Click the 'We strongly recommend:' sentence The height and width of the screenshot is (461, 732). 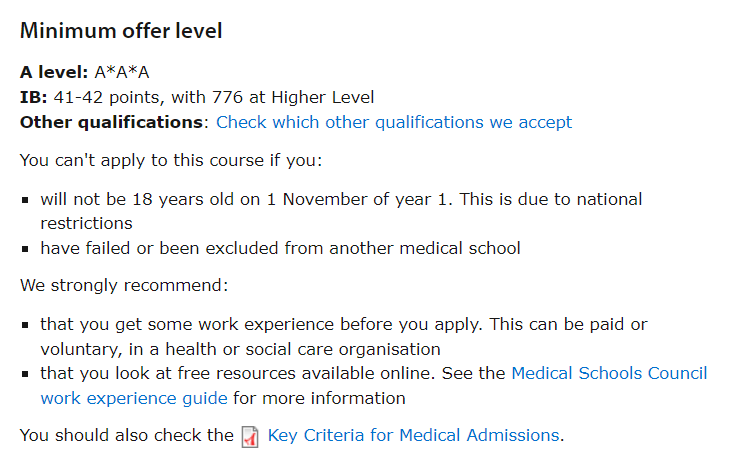coord(124,285)
